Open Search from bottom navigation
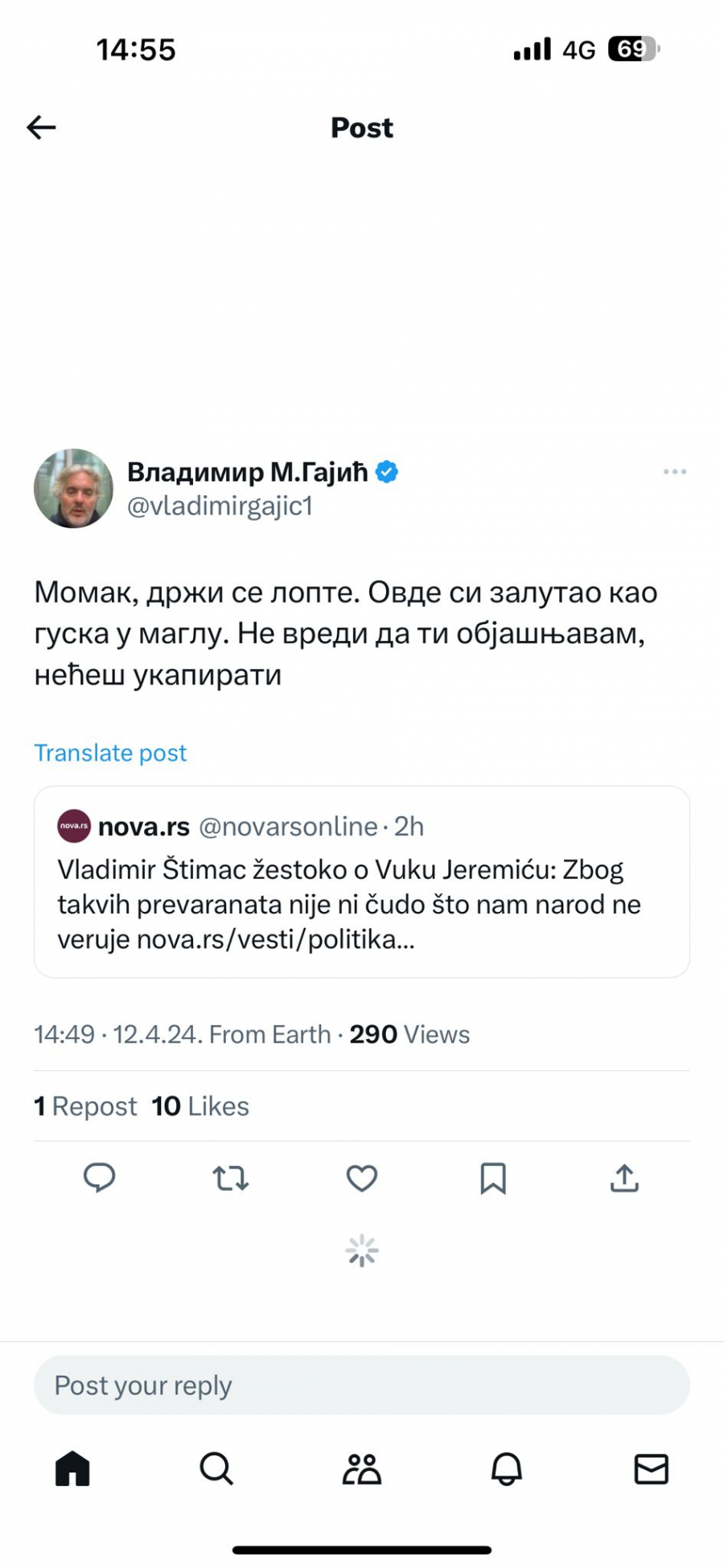Viewport: 724px width, 1568px height. click(x=216, y=1468)
